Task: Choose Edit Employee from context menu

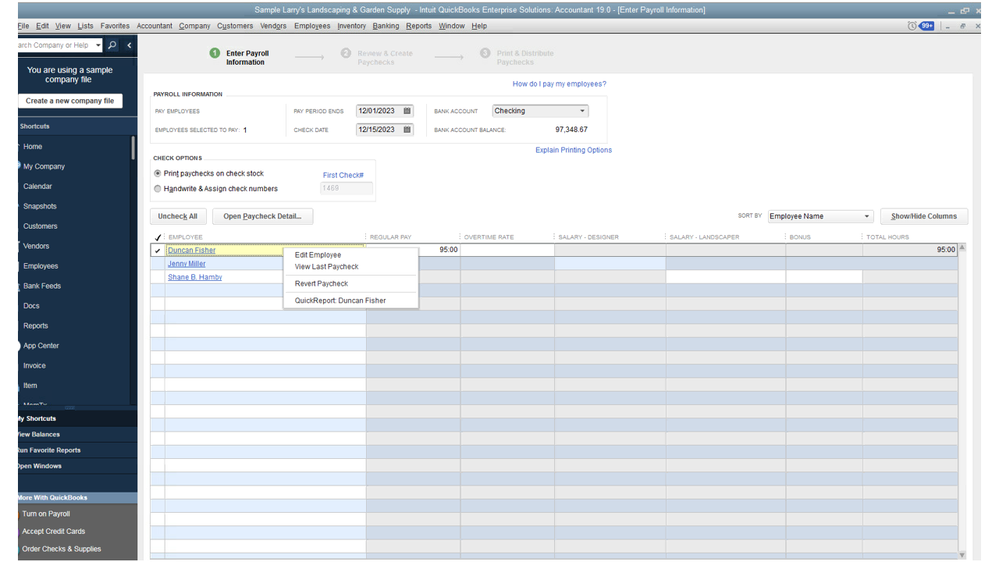Action: coord(317,255)
